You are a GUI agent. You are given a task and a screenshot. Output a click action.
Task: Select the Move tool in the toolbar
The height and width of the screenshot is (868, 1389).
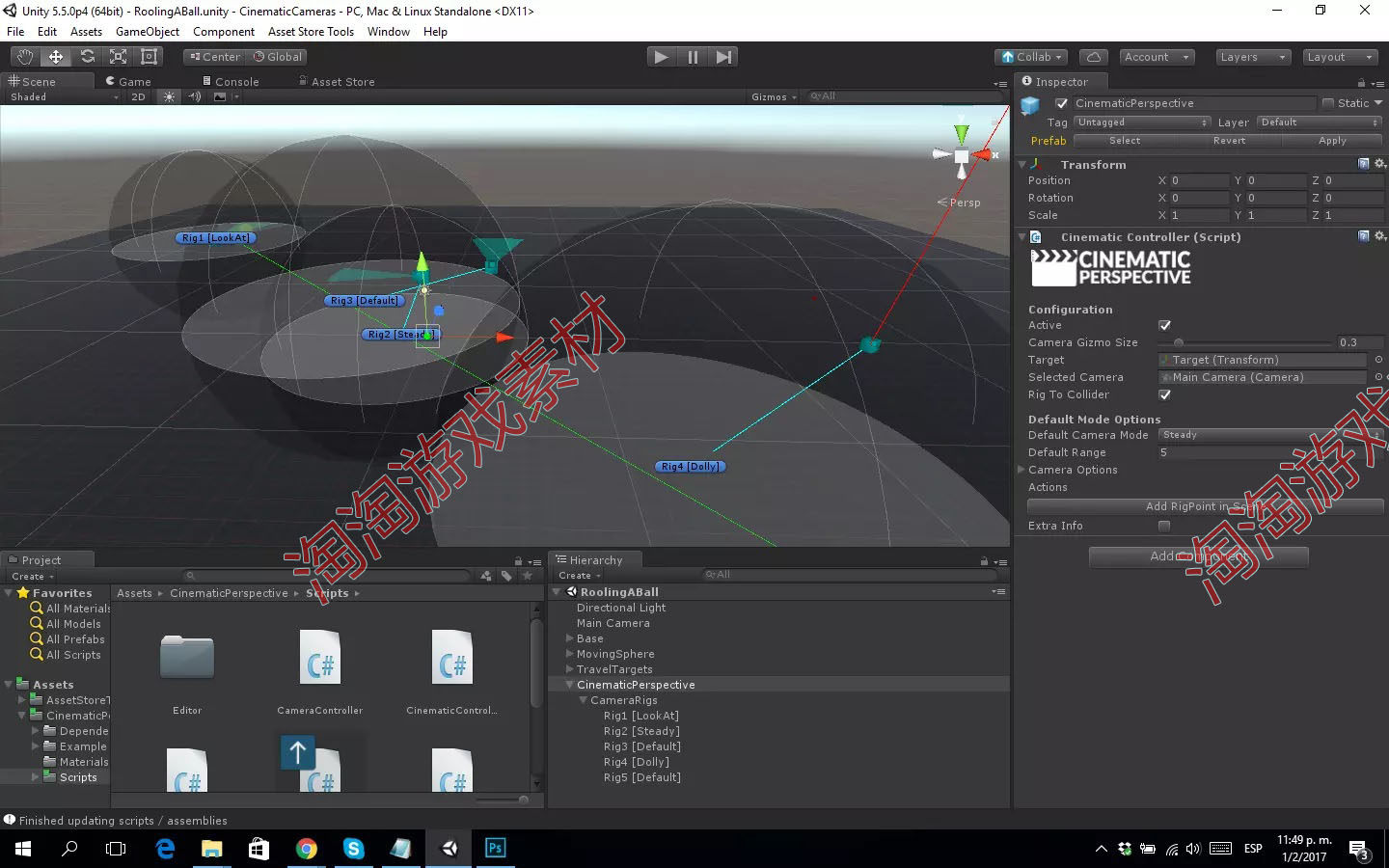[x=55, y=56]
